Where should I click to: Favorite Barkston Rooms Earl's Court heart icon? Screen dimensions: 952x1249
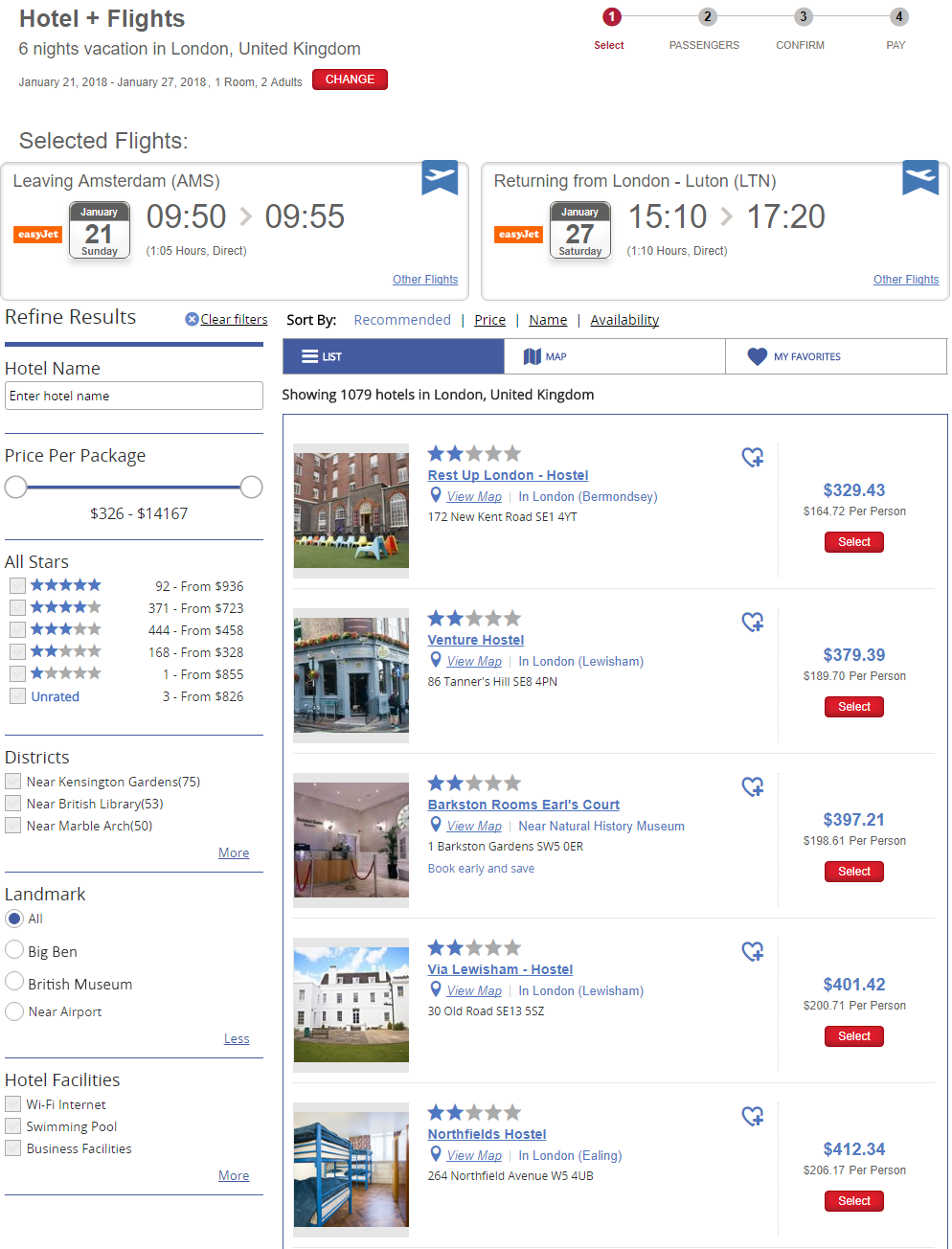coord(753,787)
